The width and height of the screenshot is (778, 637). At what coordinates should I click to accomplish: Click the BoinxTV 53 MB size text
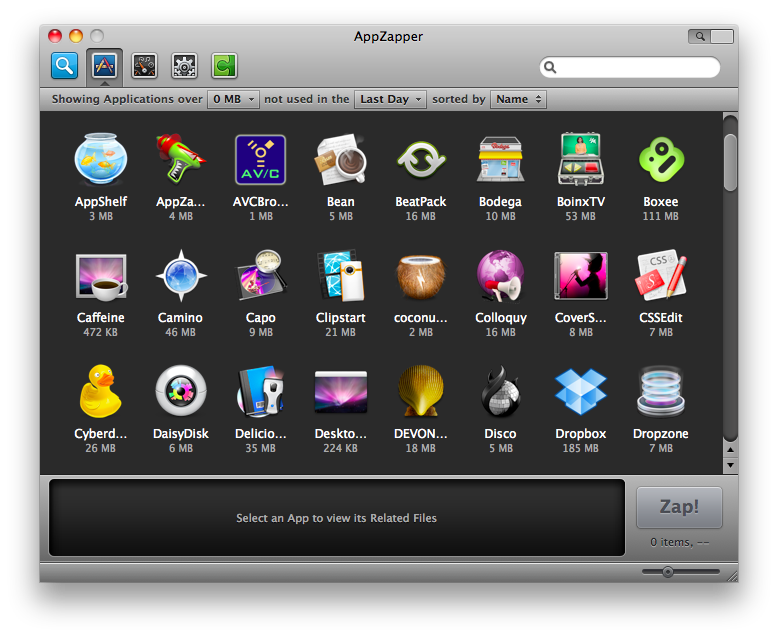click(x=580, y=216)
